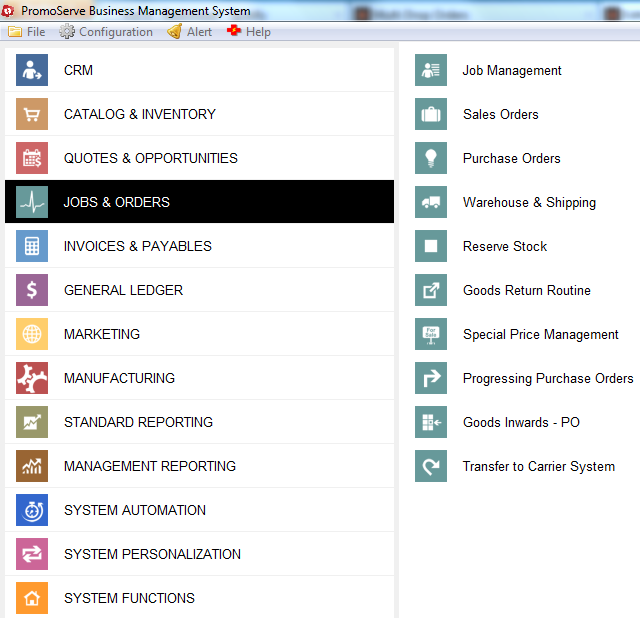Click the Invoices & Payables calculator icon
The height and width of the screenshot is (618, 640).
pyautogui.click(x=32, y=246)
